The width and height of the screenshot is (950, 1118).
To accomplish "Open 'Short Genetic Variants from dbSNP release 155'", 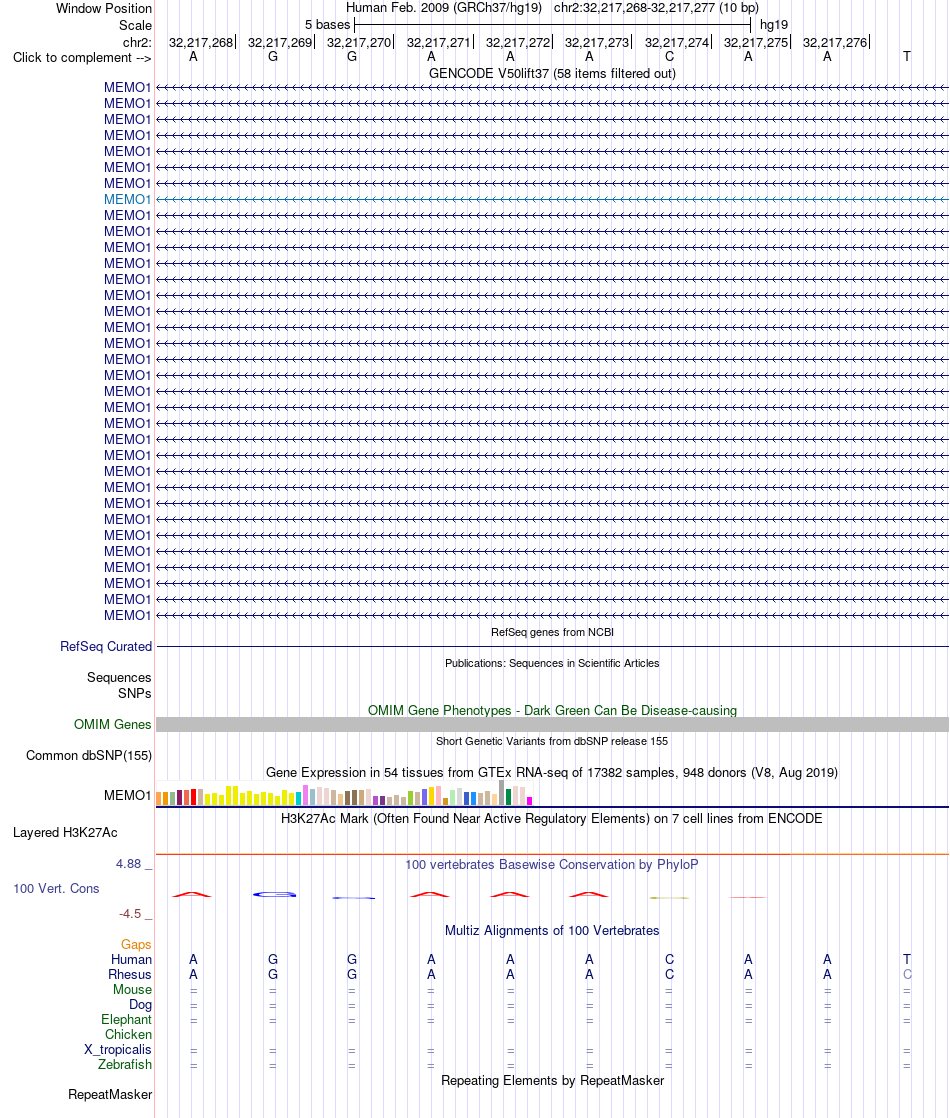I will [x=552, y=741].
